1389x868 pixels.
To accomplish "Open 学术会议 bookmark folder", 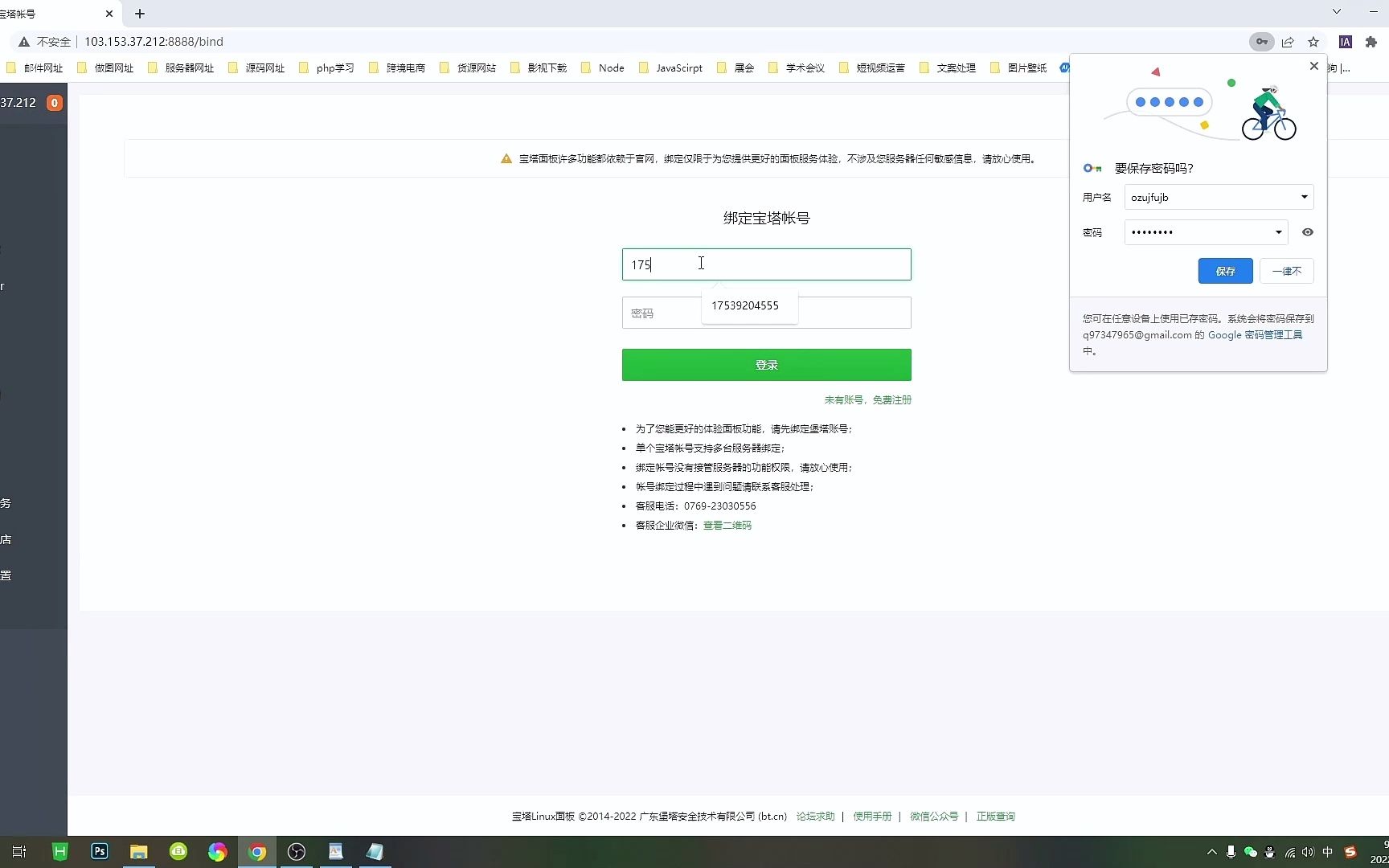I will (x=797, y=68).
